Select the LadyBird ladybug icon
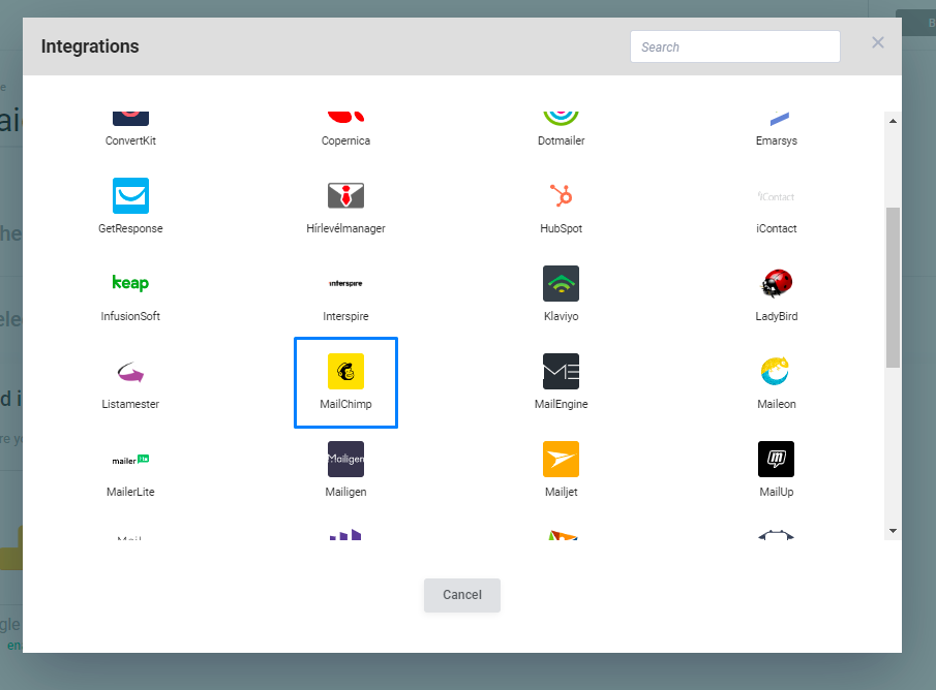The image size is (936, 690). 776,283
